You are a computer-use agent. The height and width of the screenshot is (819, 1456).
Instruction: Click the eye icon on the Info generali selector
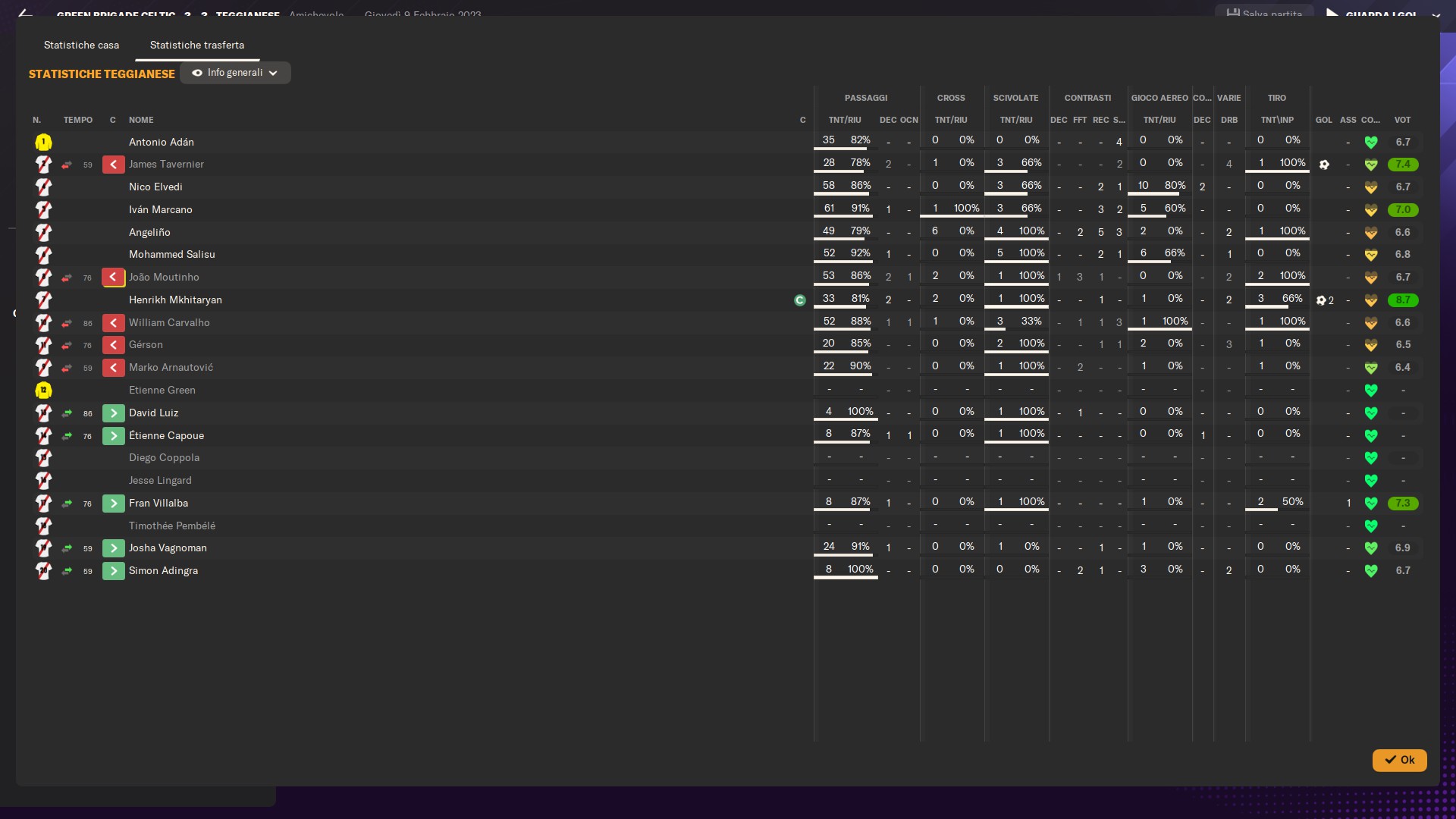pyautogui.click(x=197, y=73)
